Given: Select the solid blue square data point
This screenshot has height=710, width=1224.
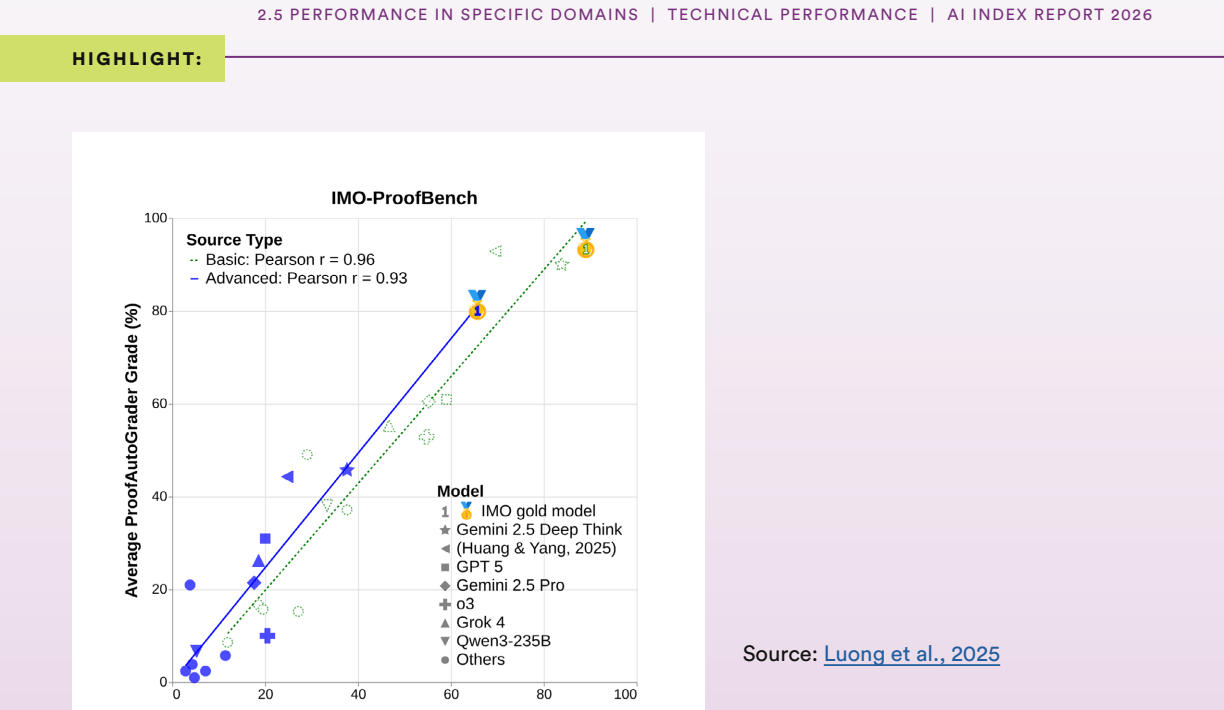Looking at the screenshot, I should (x=265, y=539).
